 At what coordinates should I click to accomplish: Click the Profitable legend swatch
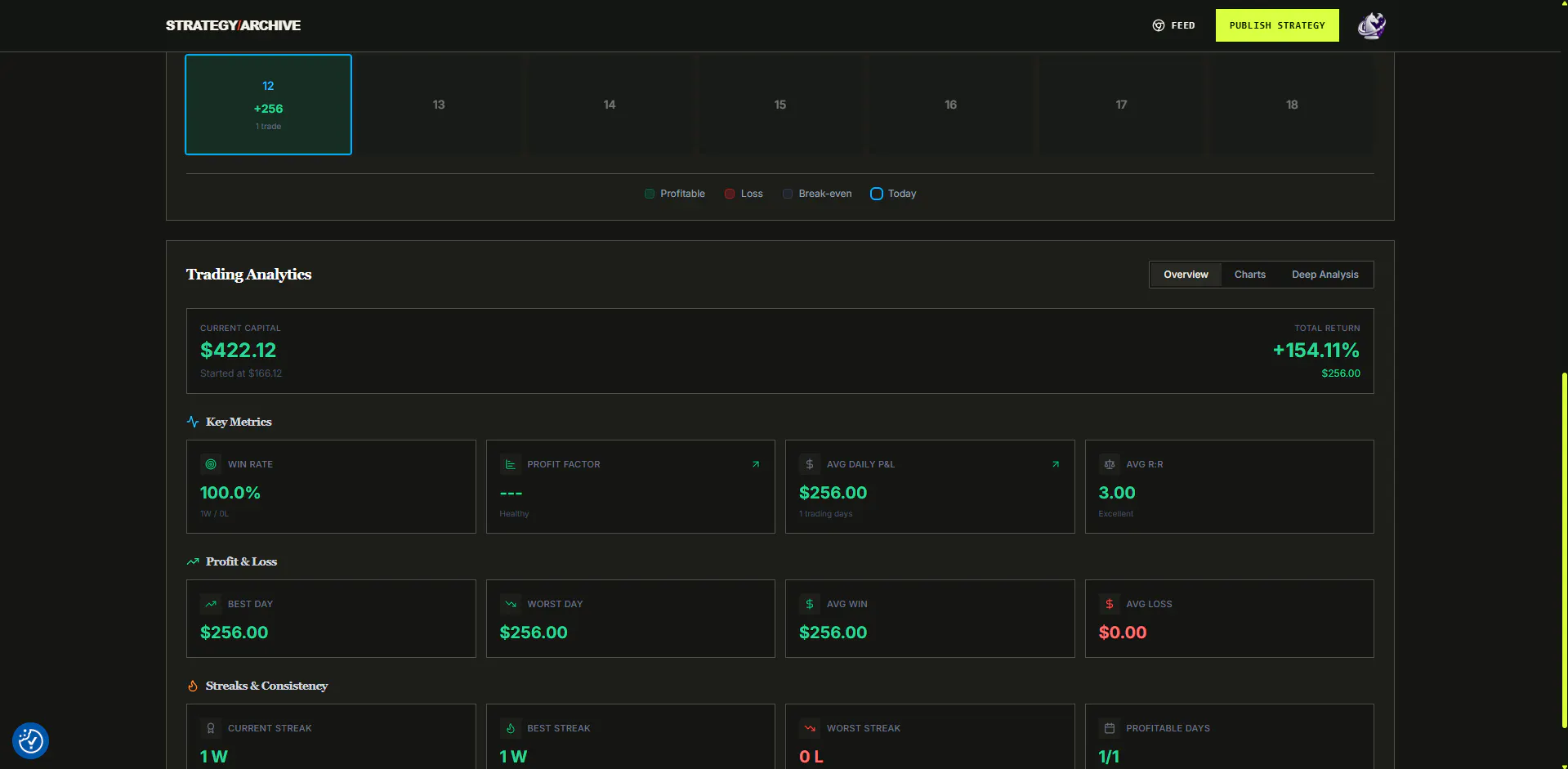(650, 194)
